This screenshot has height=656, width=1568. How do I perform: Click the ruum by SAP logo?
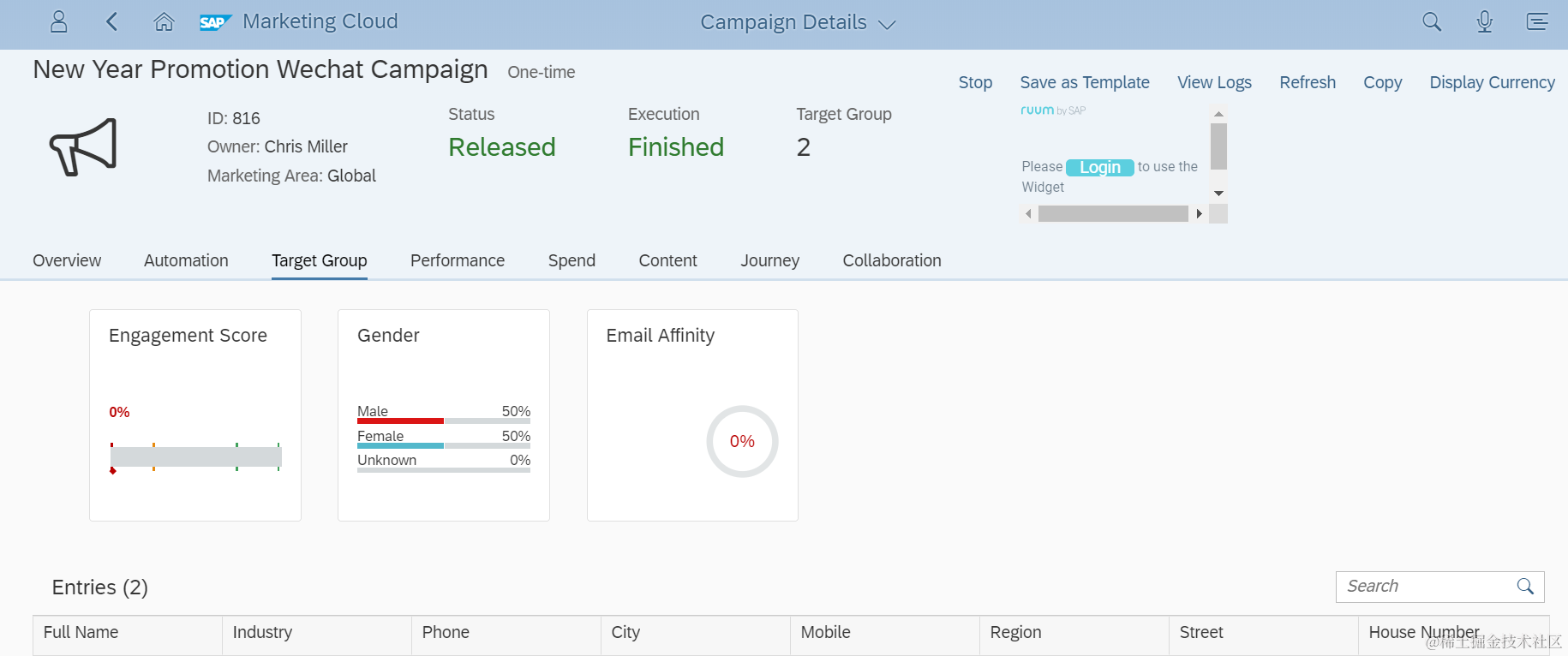tap(1053, 110)
